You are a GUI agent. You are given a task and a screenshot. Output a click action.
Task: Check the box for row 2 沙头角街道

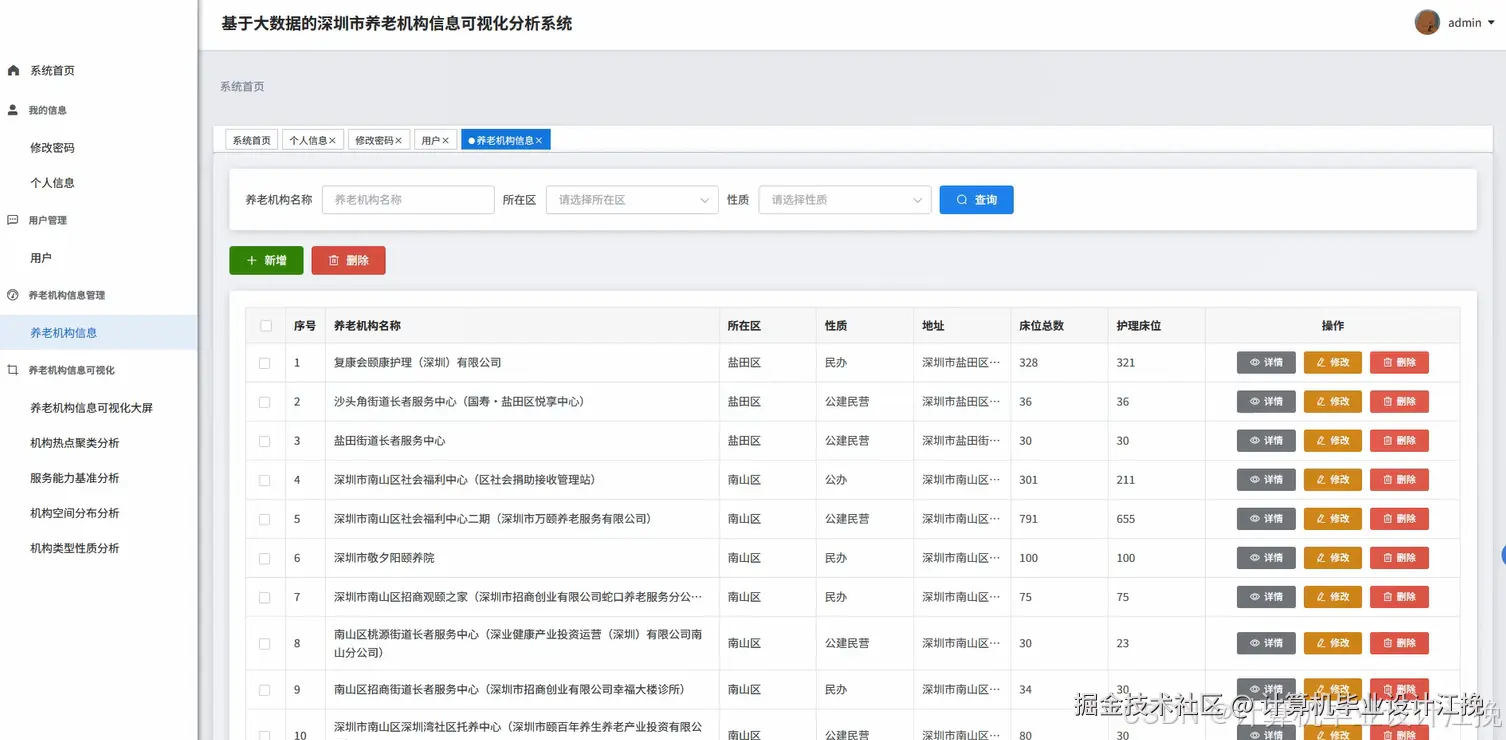265,402
